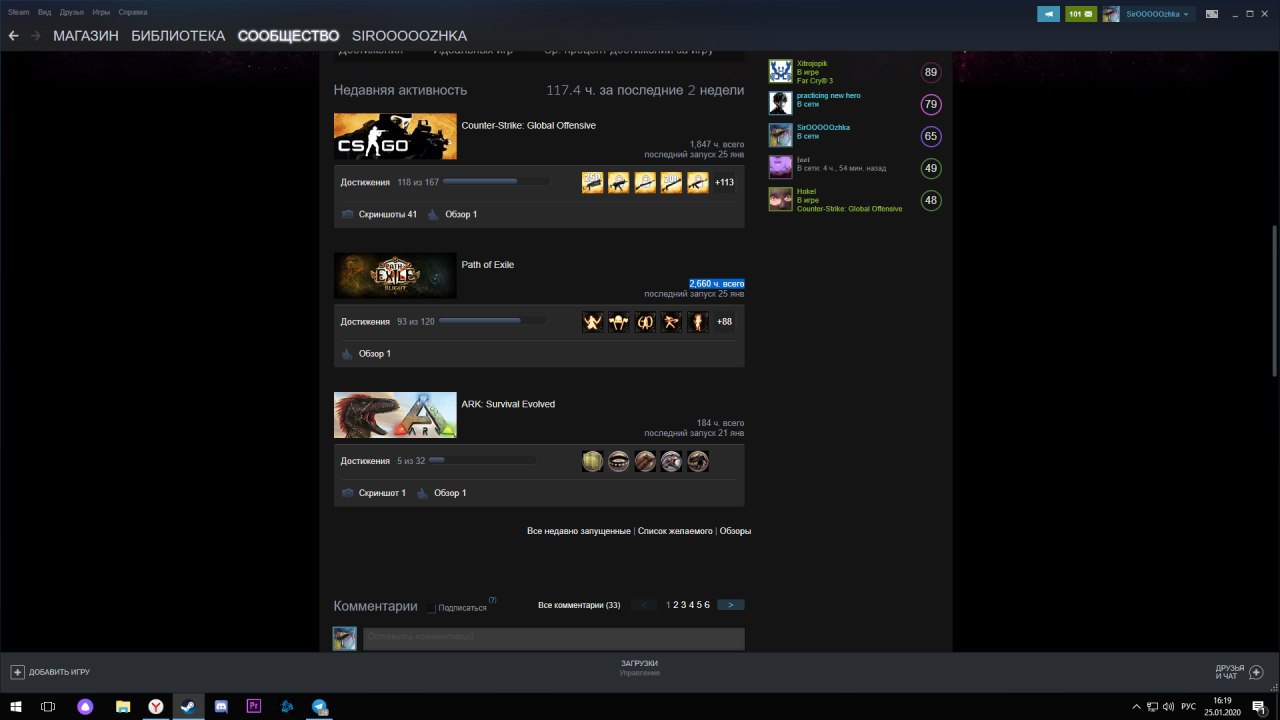The height and width of the screenshot is (720, 1280).
Task: Click the comment text input field
Action: (553, 637)
